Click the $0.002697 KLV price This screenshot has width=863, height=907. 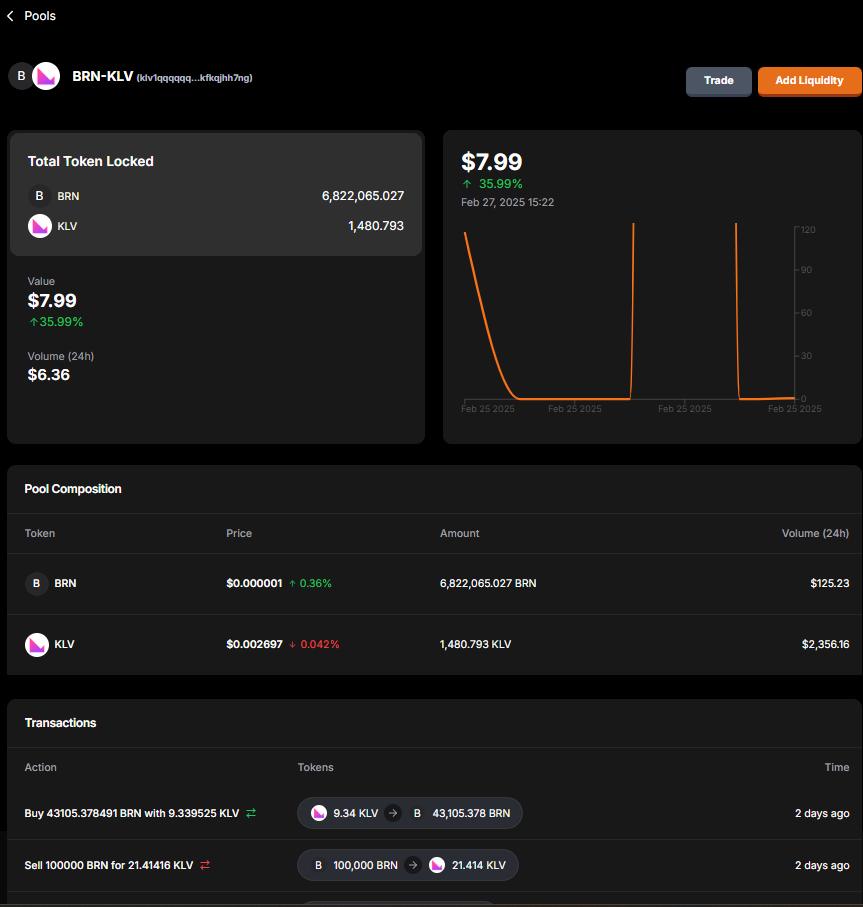coord(254,644)
